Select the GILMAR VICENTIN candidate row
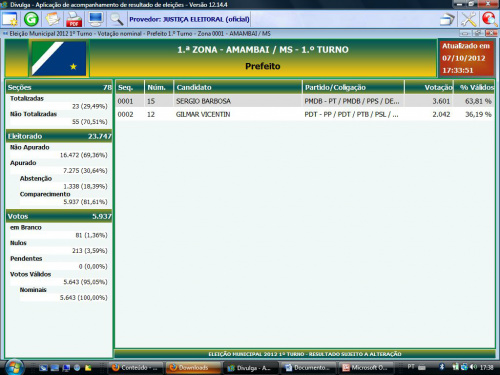The width and height of the screenshot is (500, 375). click(305, 114)
